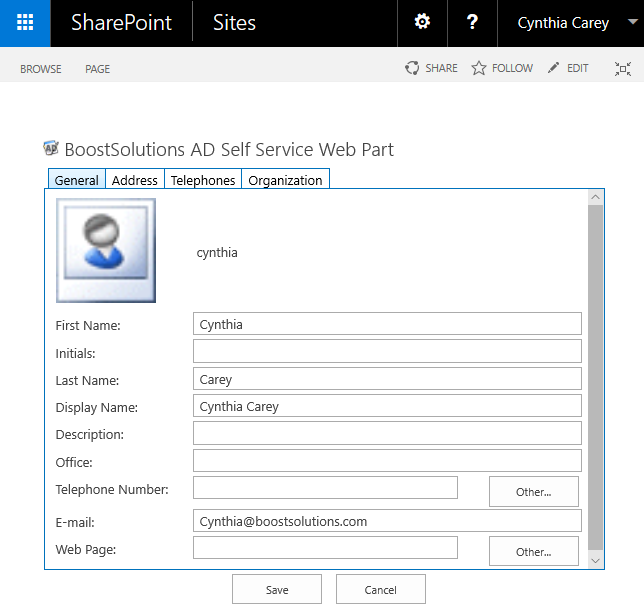This screenshot has width=644, height=610.
Task: Click the Description field
Action: point(387,433)
